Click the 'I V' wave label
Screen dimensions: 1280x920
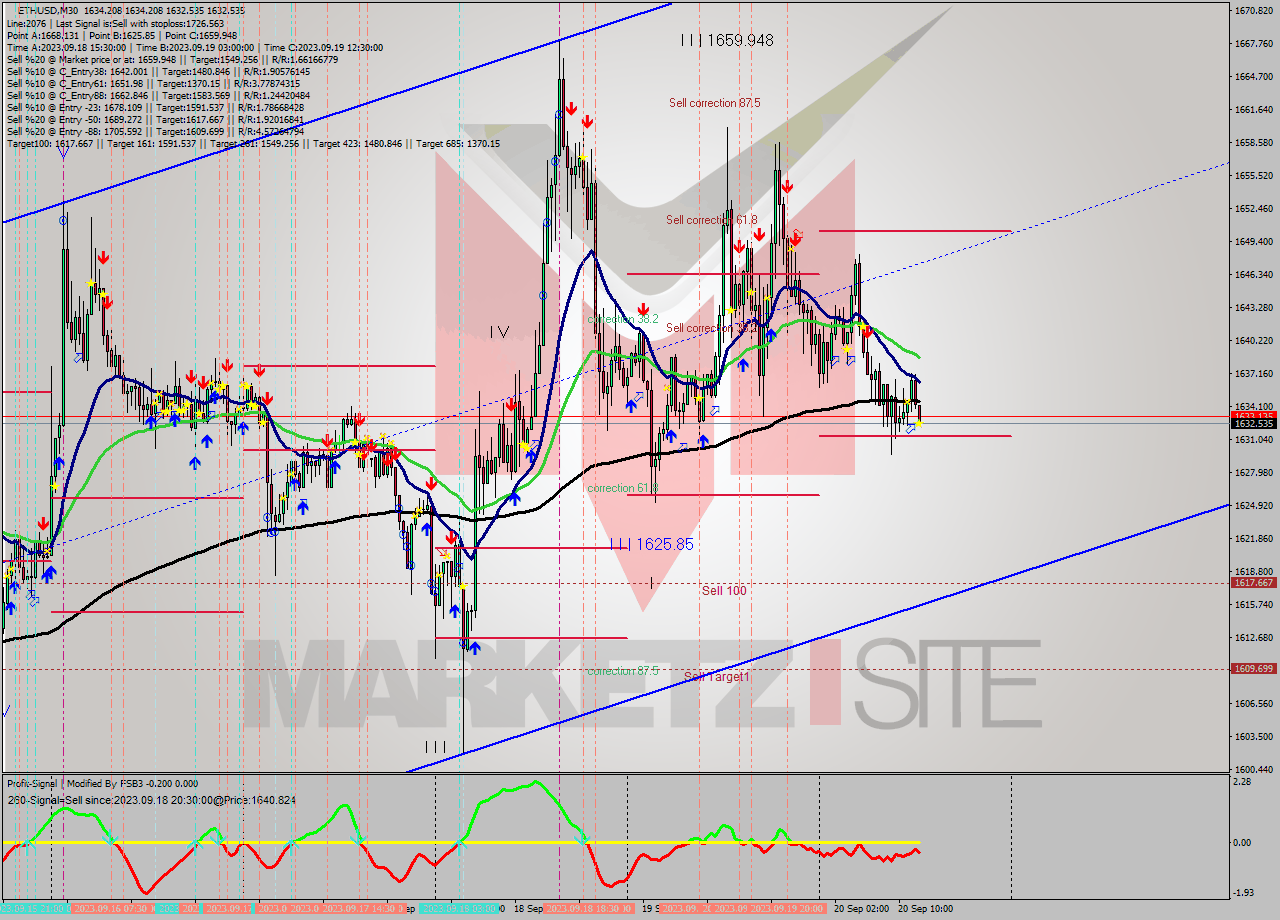499,331
